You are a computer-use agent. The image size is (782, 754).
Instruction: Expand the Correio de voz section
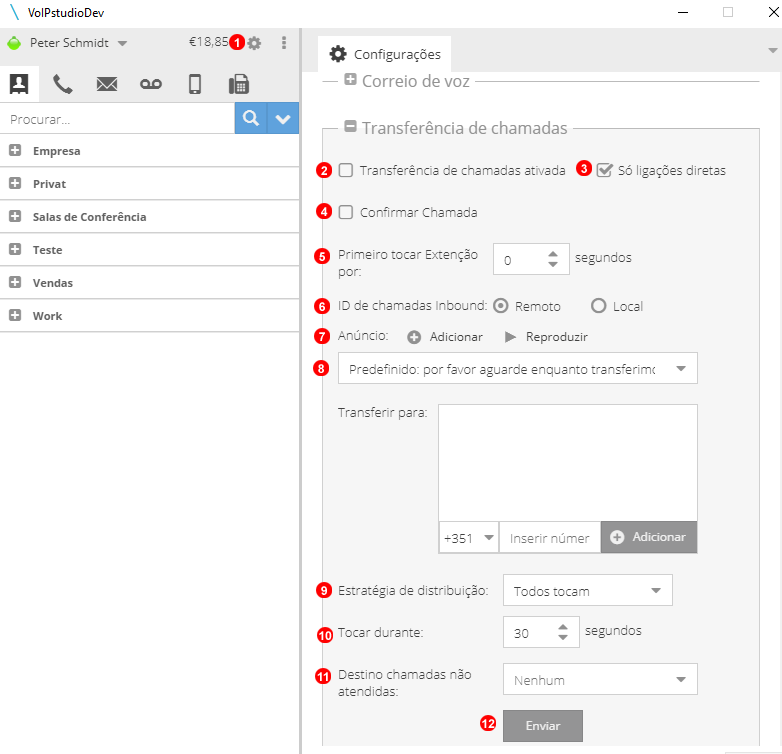[350, 79]
